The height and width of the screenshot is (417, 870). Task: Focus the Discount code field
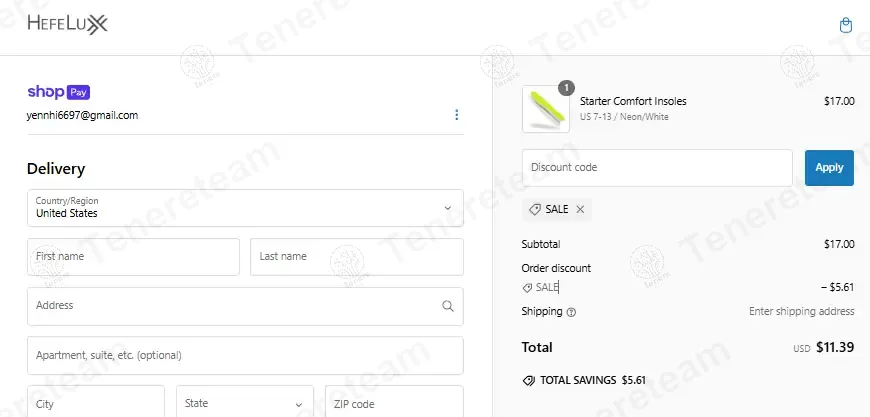tap(657, 167)
